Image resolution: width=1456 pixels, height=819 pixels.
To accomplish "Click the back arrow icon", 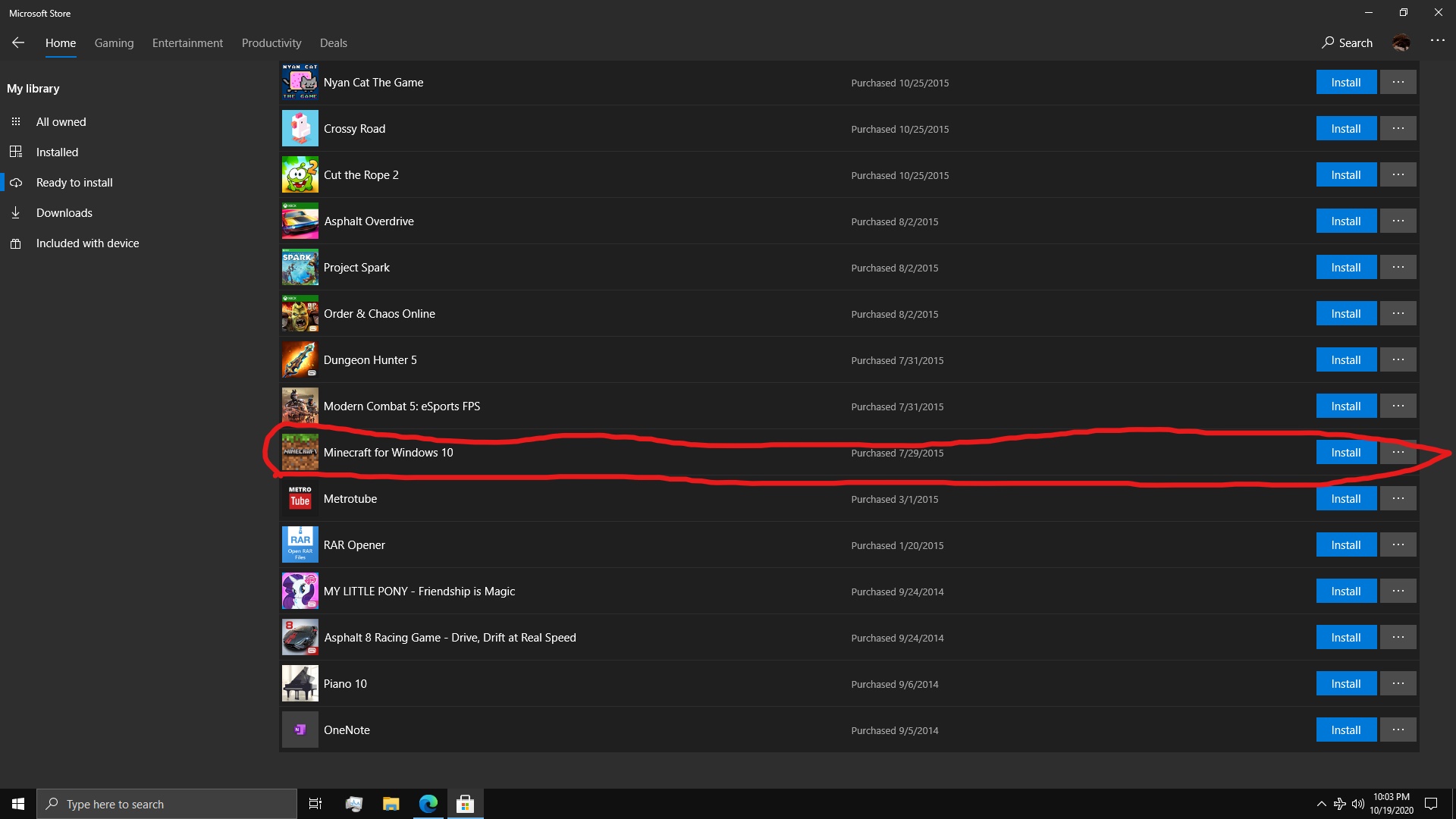I will pos(18,43).
